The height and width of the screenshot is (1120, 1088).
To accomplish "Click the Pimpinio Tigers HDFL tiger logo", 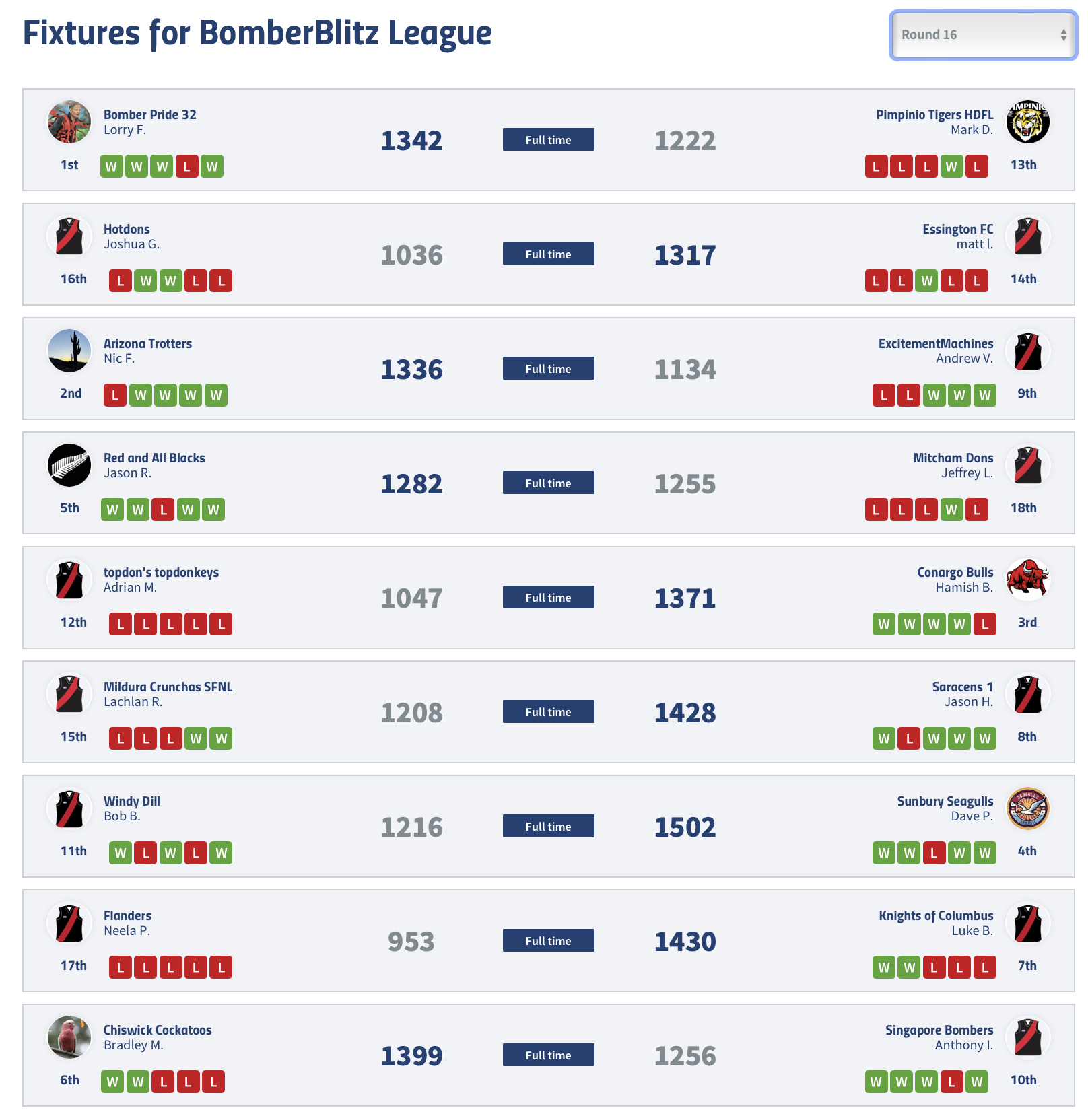I will [x=1027, y=122].
